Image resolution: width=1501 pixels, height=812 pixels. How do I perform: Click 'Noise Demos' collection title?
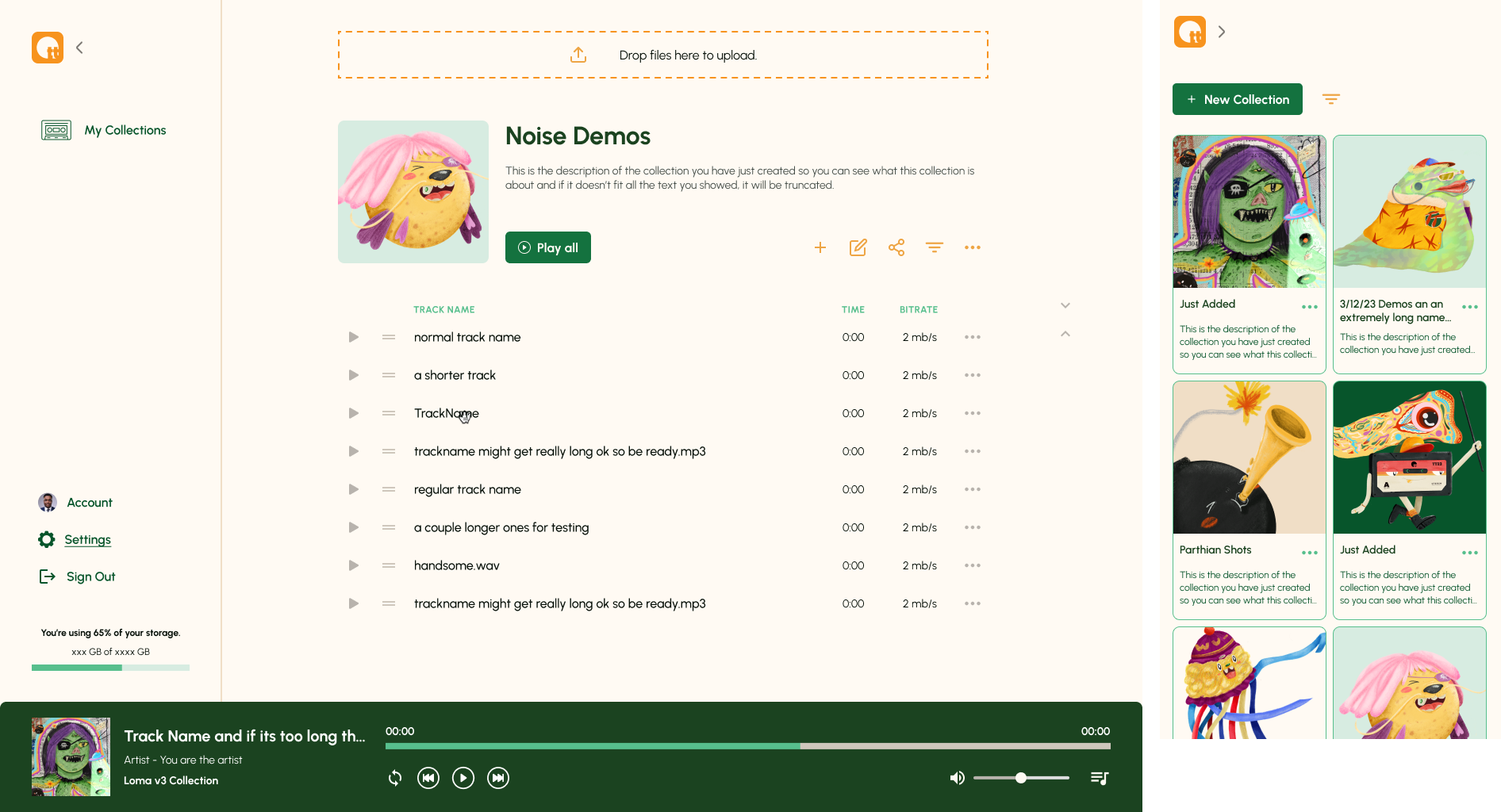(578, 136)
